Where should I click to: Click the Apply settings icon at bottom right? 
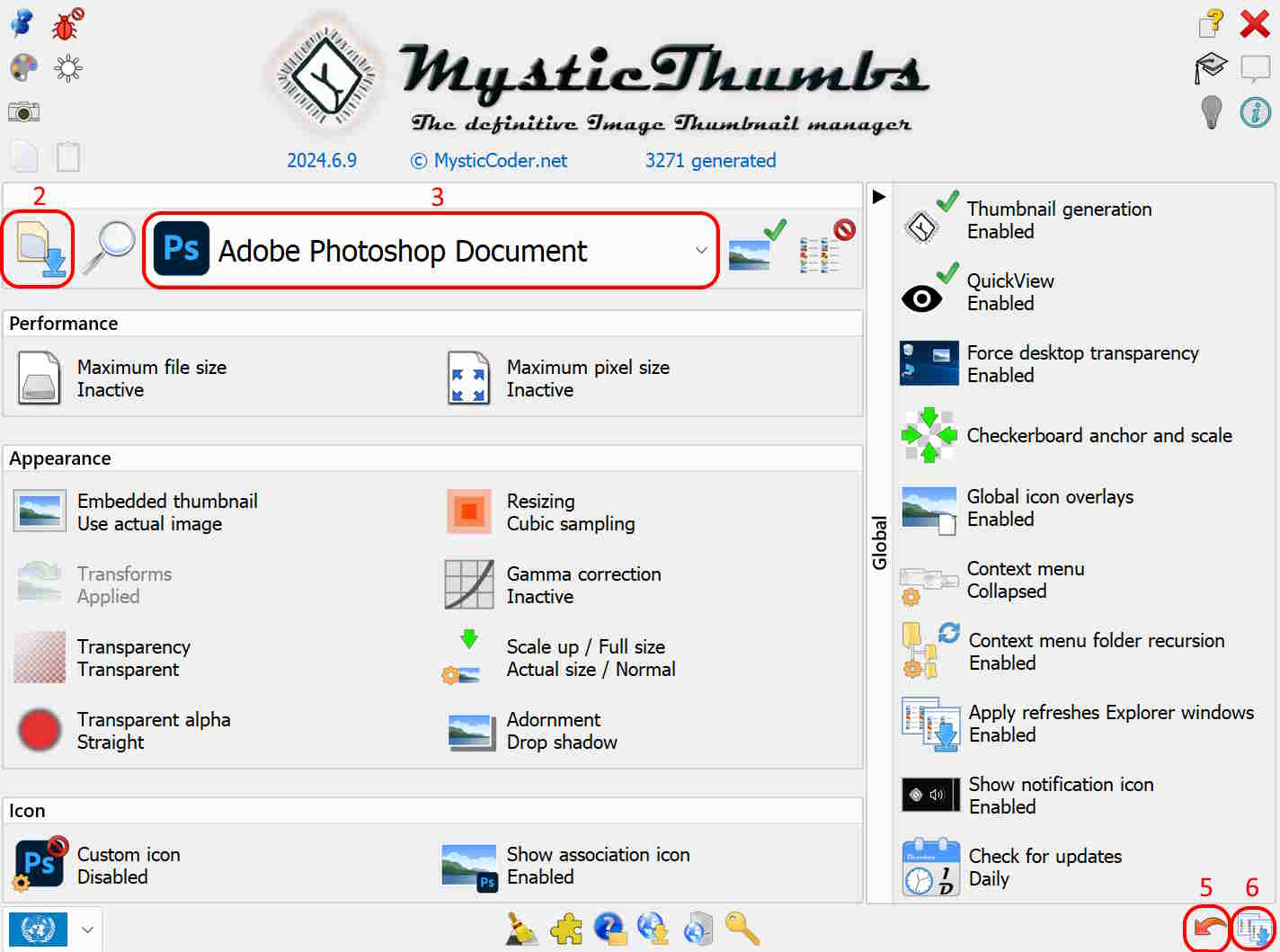[1253, 929]
